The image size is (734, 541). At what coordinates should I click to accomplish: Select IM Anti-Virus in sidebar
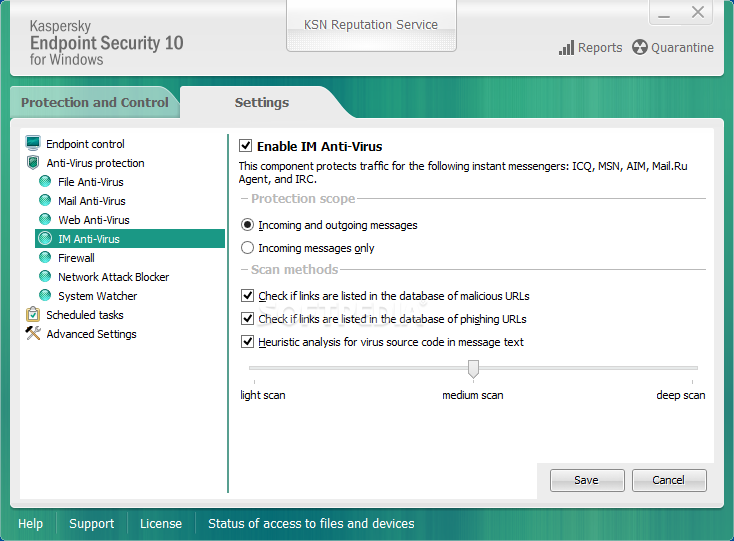tap(130, 239)
